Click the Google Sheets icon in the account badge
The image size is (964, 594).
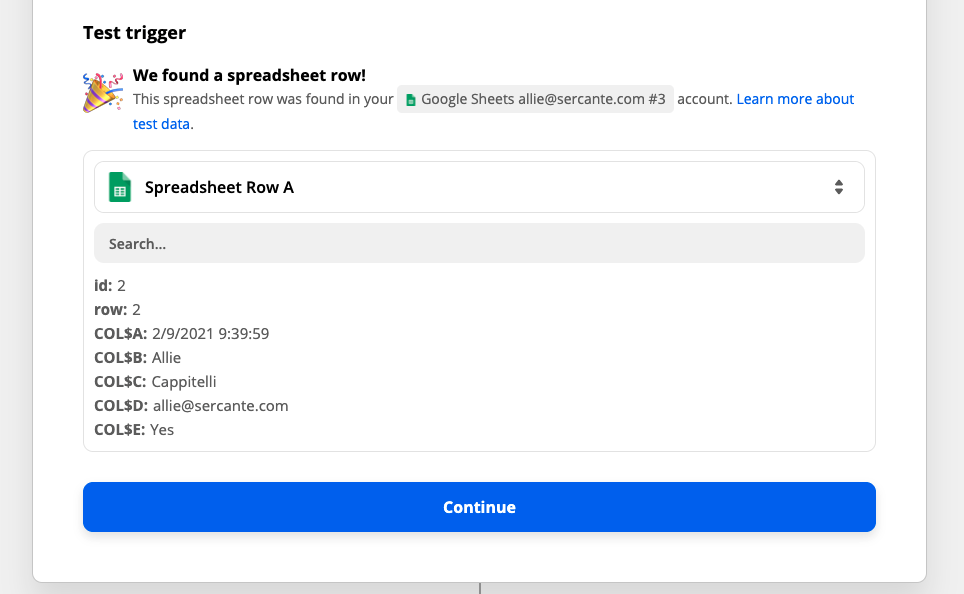click(410, 98)
